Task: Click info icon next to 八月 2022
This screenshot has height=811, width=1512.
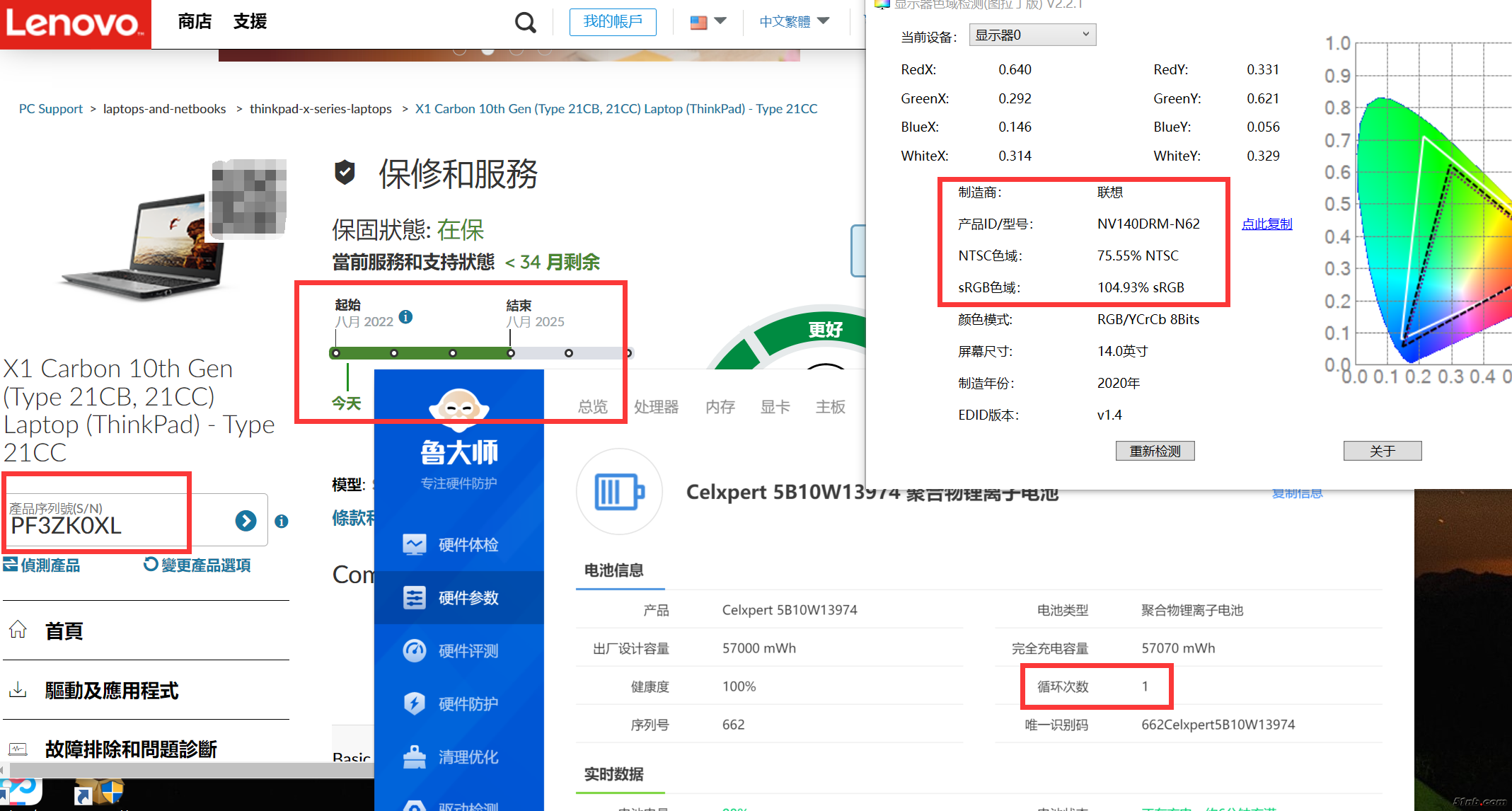Action: pyautogui.click(x=405, y=317)
